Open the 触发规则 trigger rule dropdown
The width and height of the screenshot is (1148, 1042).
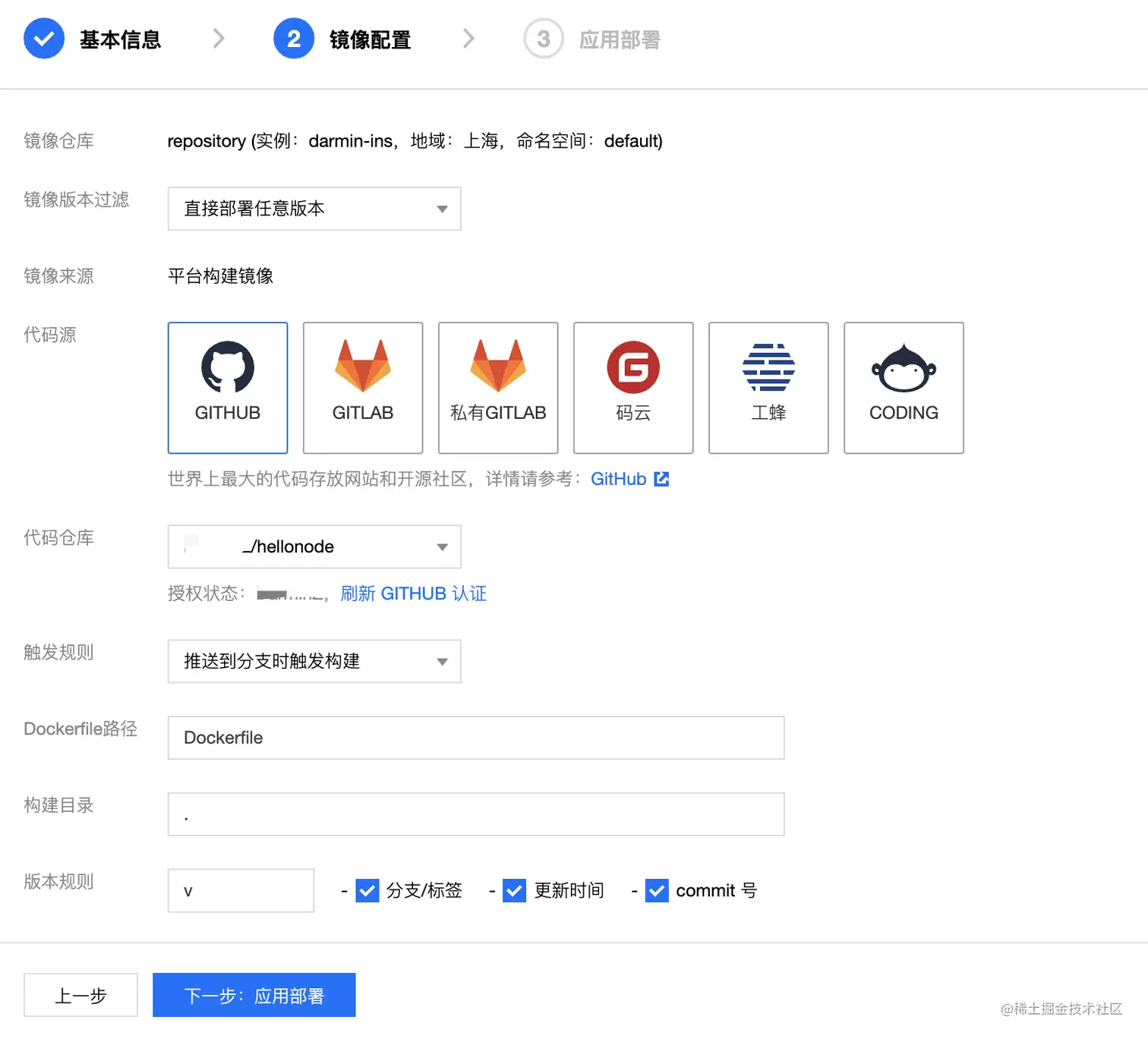(314, 661)
